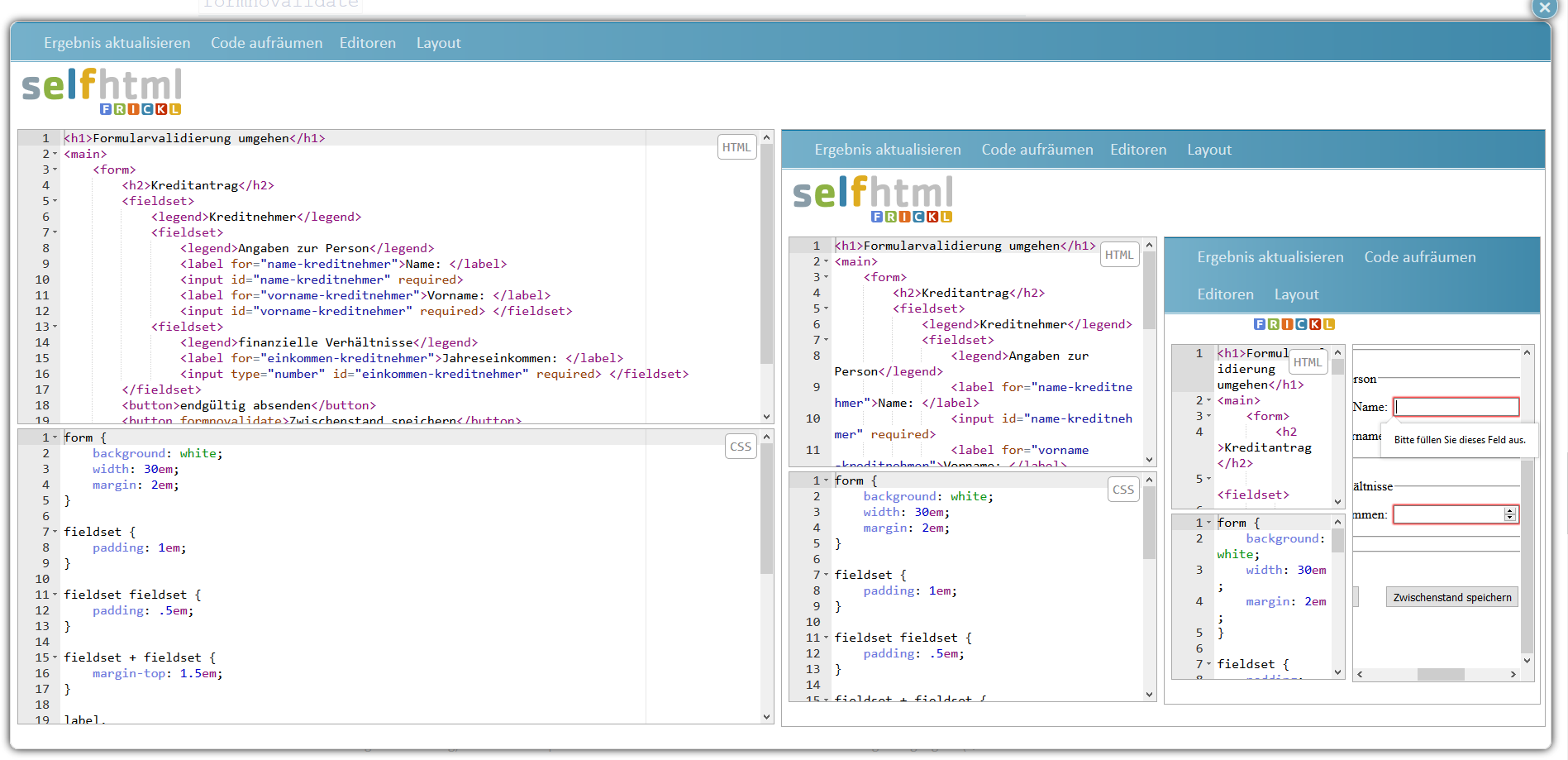Click the CSS badge in the left stylesheet editor
Viewport: 1568px width, 760px height.
[x=740, y=446]
